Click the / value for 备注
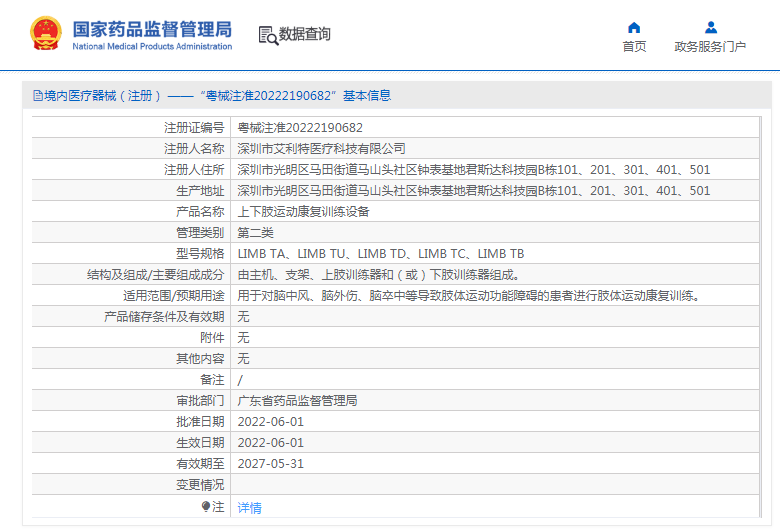The image size is (780, 531). click(240, 380)
